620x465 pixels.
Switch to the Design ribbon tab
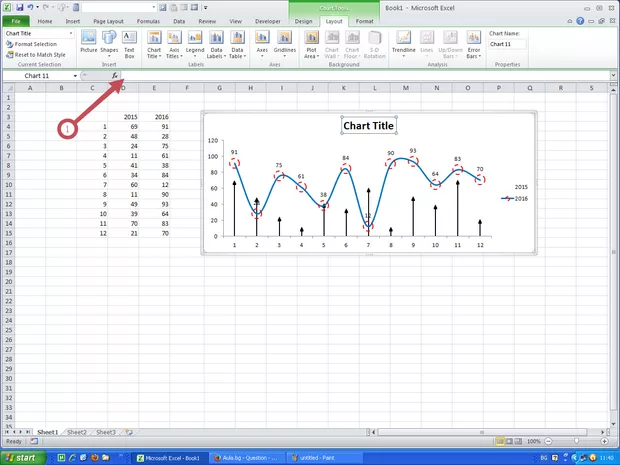point(303,20)
